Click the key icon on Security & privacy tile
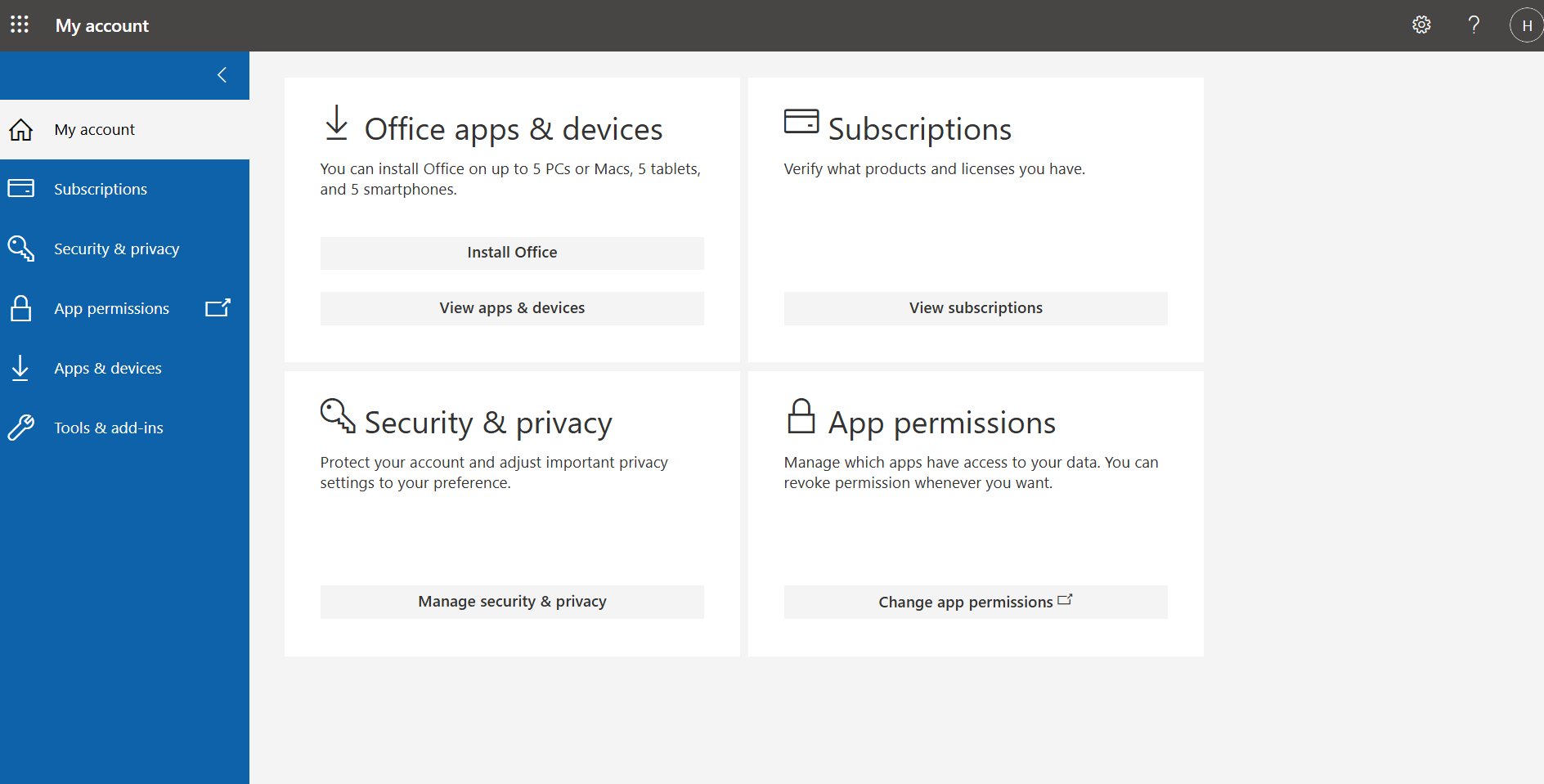Screen dimensions: 1544x784 [x=338, y=415]
